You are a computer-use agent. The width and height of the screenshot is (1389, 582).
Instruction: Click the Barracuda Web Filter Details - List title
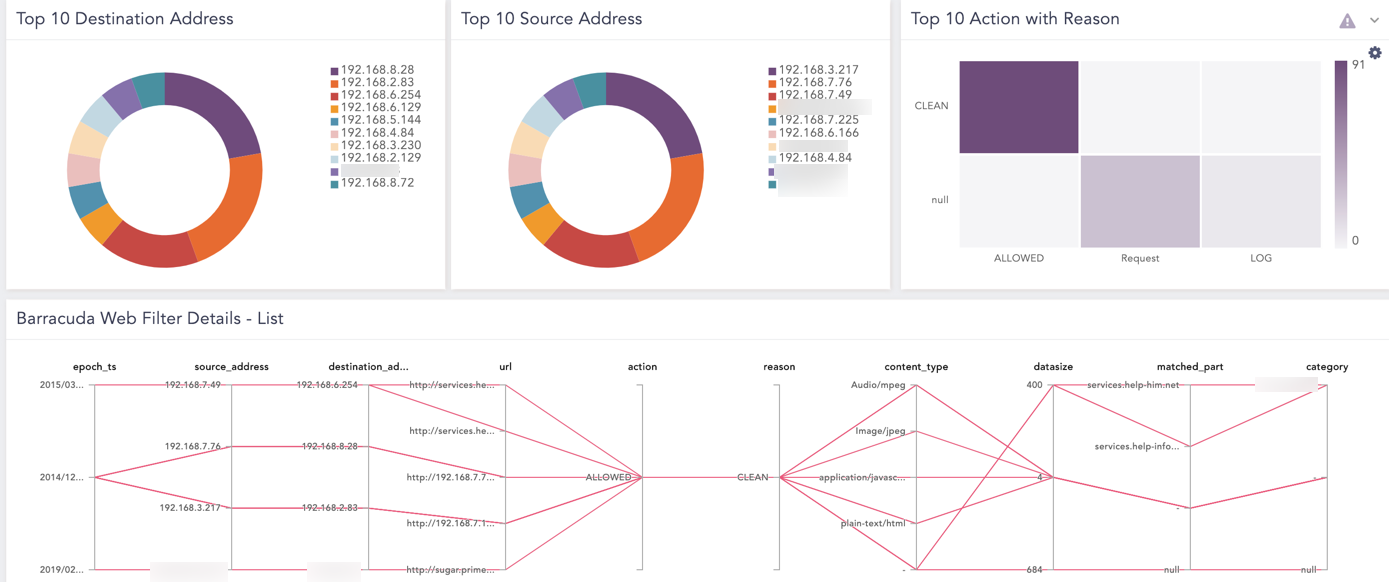[x=148, y=318]
